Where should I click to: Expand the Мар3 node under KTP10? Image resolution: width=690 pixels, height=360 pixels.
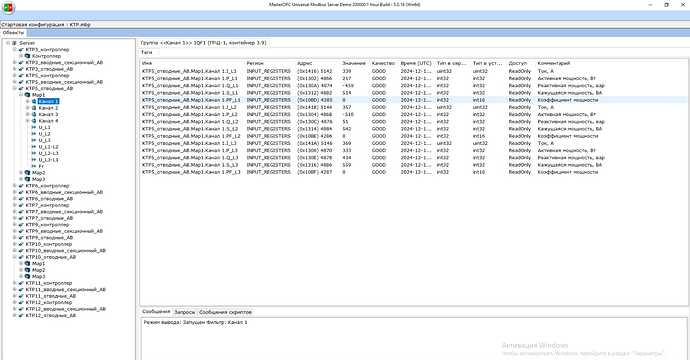pyautogui.click(x=21, y=276)
